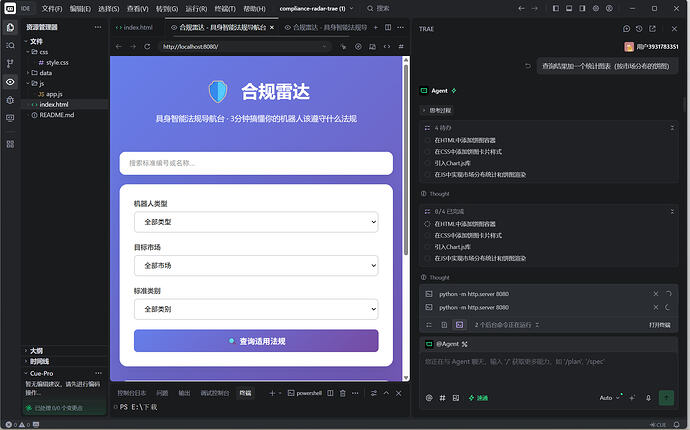This screenshot has width=690, height=430.
Task: Click the reload page icon in preview toolbar
Action: (x=147, y=46)
